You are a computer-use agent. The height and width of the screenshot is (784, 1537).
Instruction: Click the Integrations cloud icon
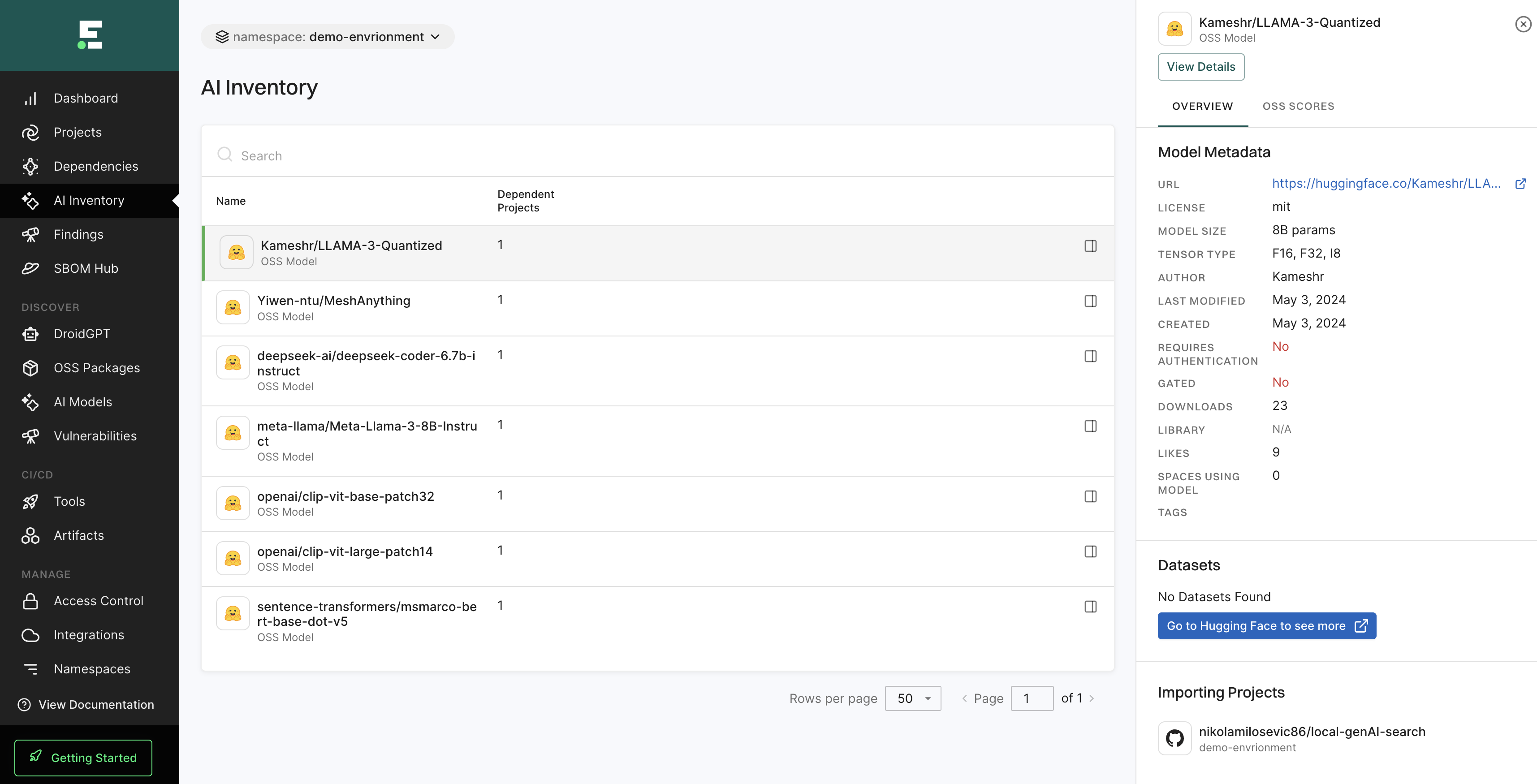[x=30, y=635]
